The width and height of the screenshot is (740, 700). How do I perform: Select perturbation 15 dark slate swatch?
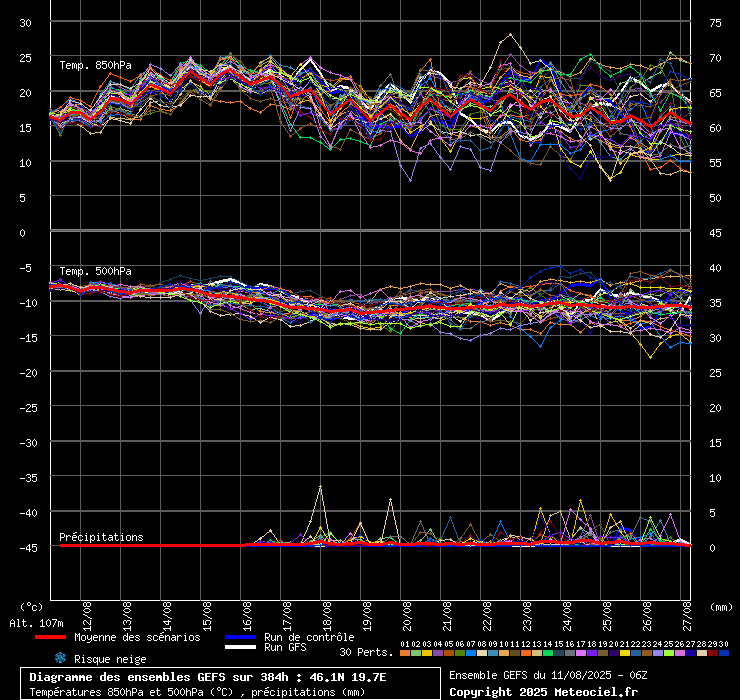point(559,653)
